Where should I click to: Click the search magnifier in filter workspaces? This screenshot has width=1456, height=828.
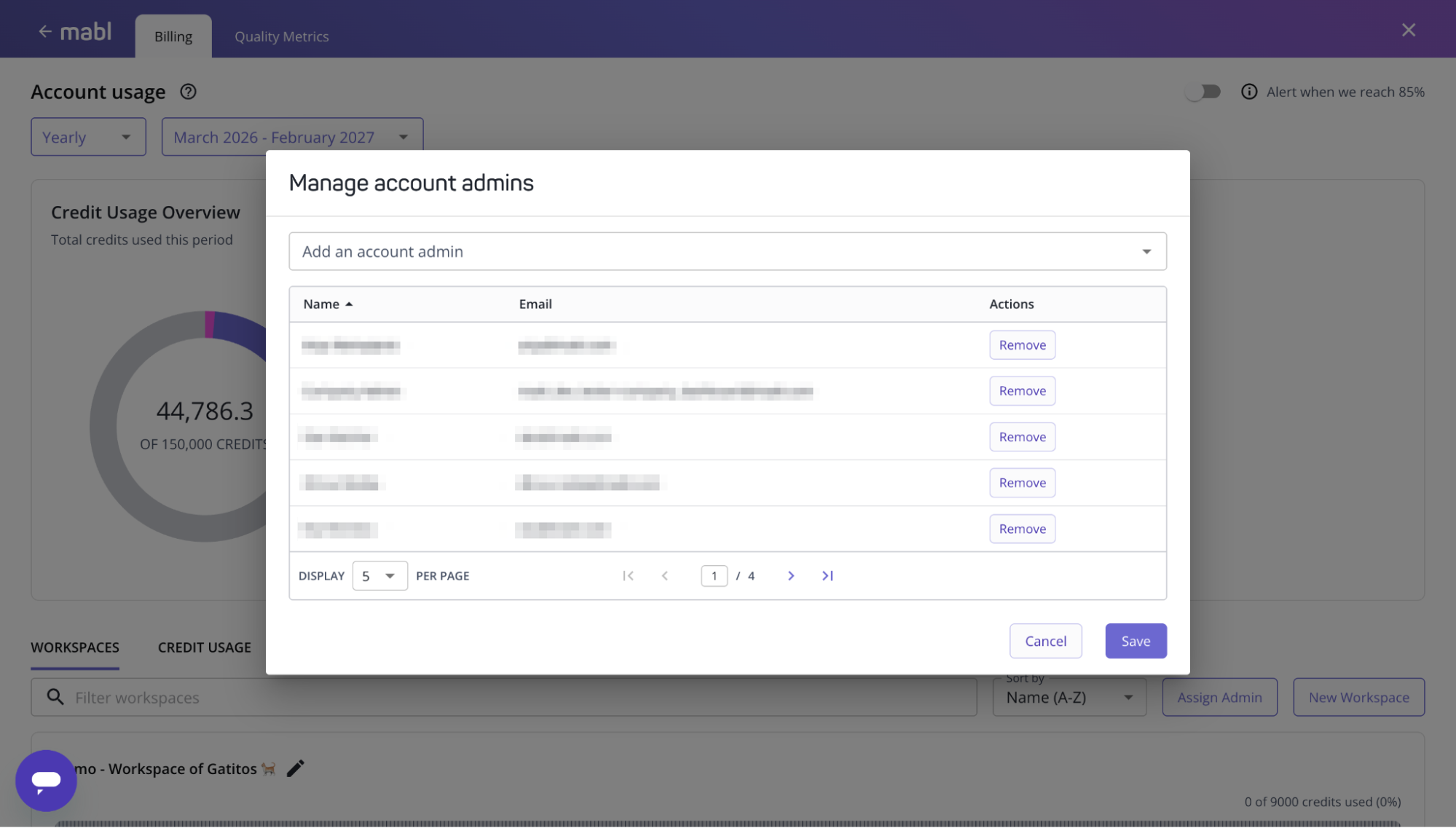point(55,697)
